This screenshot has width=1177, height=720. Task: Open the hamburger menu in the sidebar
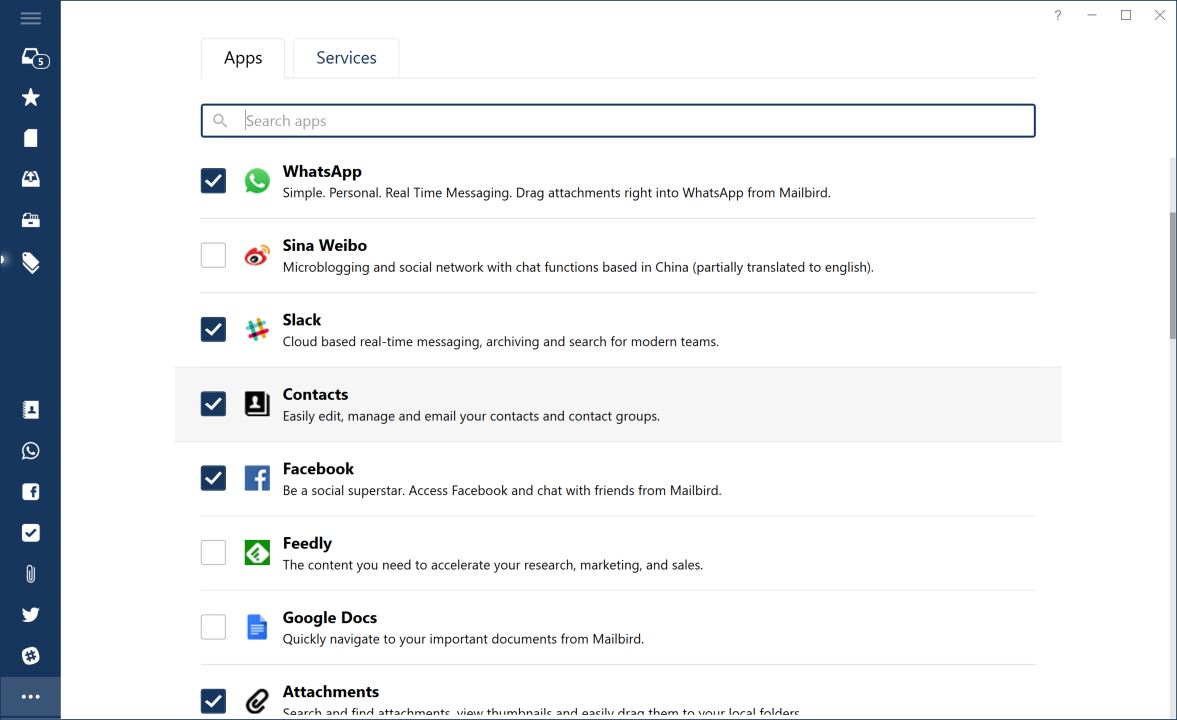pyautogui.click(x=31, y=18)
